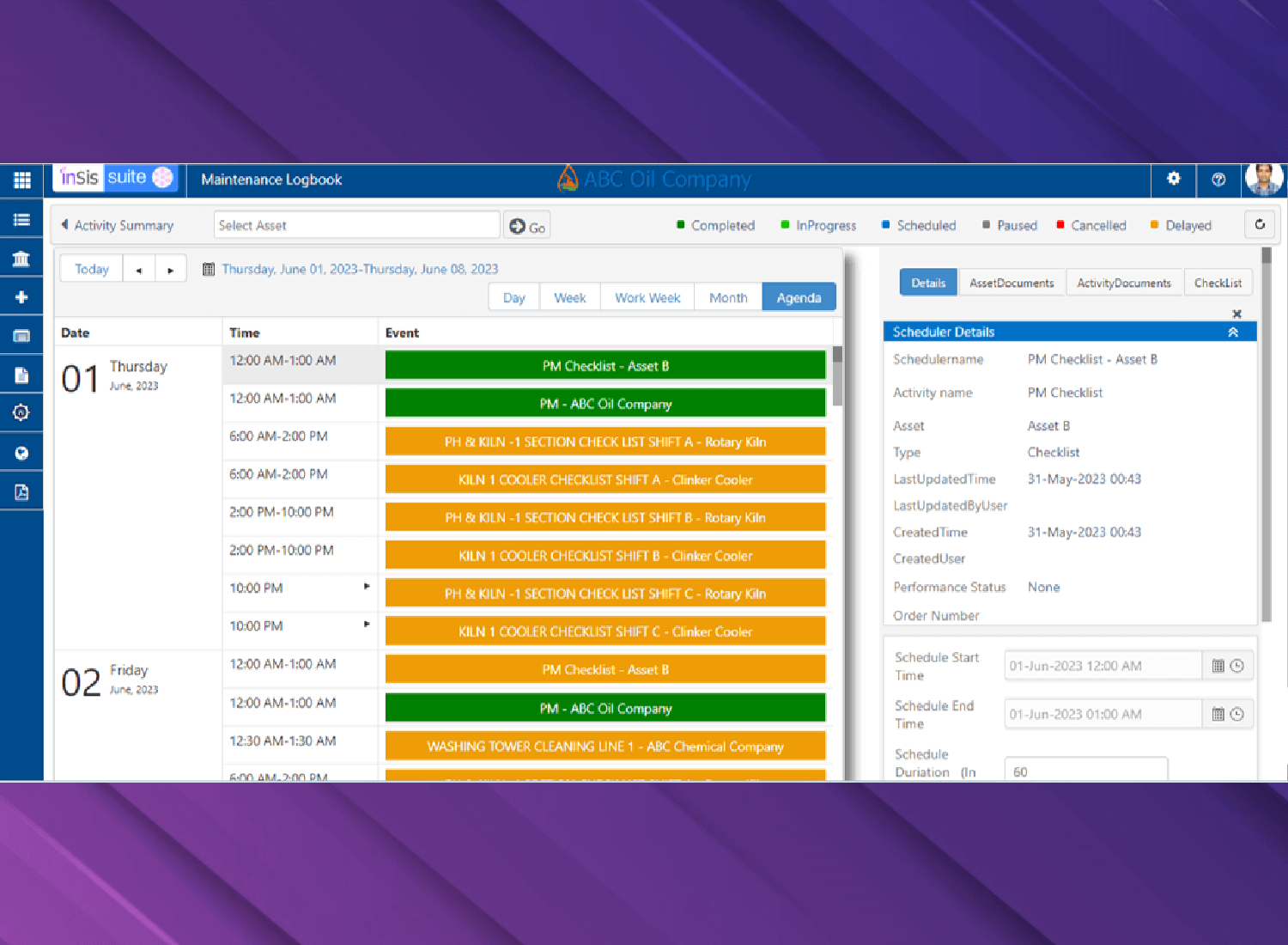The height and width of the screenshot is (945, 1288).
Task: Click the help question mark icon
Action: pos(1218,180)
